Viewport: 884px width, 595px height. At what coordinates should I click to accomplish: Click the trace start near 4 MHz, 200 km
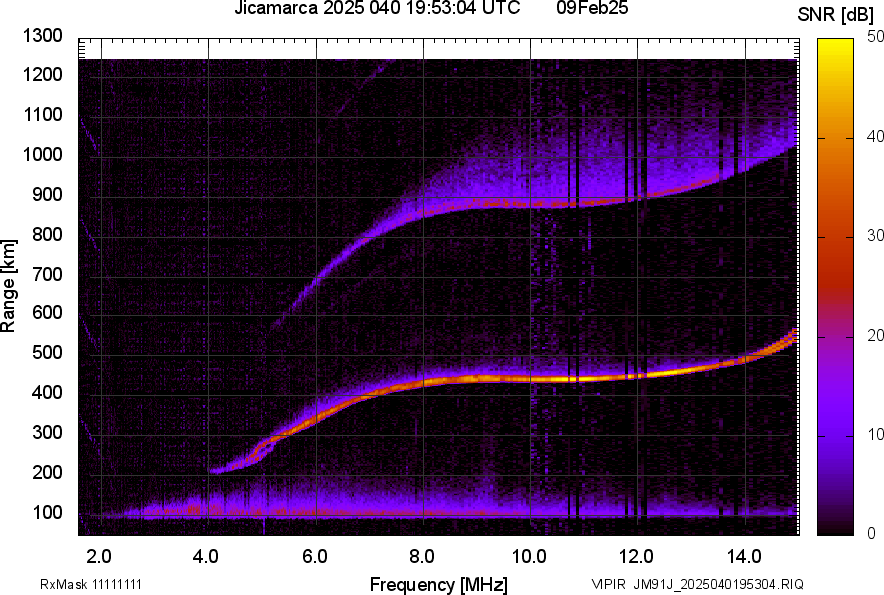click(x=216, y=470)
